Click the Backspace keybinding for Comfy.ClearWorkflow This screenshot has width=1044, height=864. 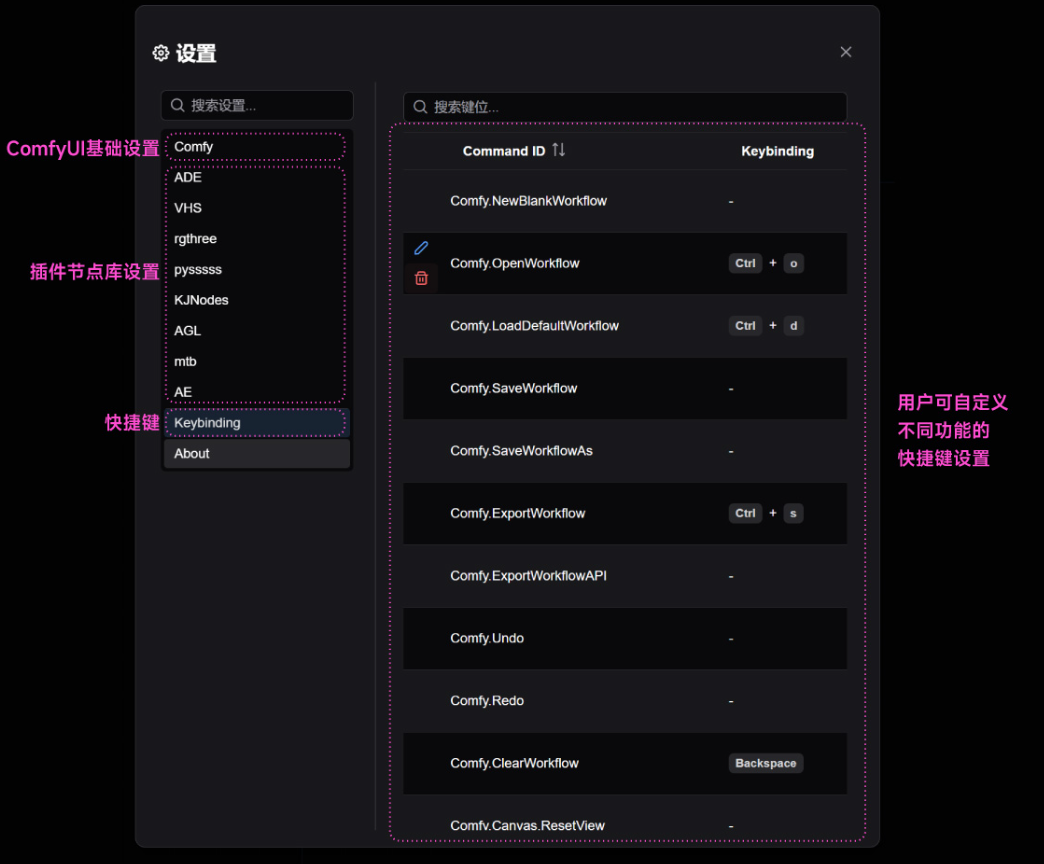pos(765,763)
